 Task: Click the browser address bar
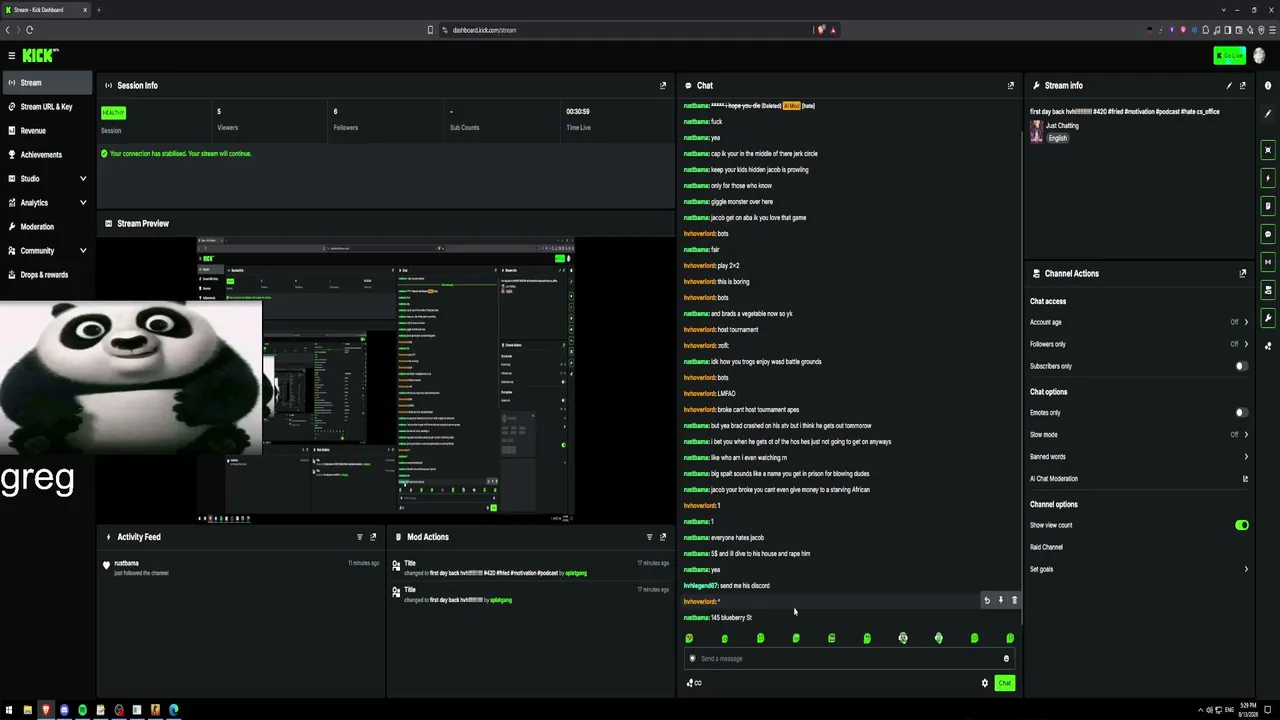[630, 30]
